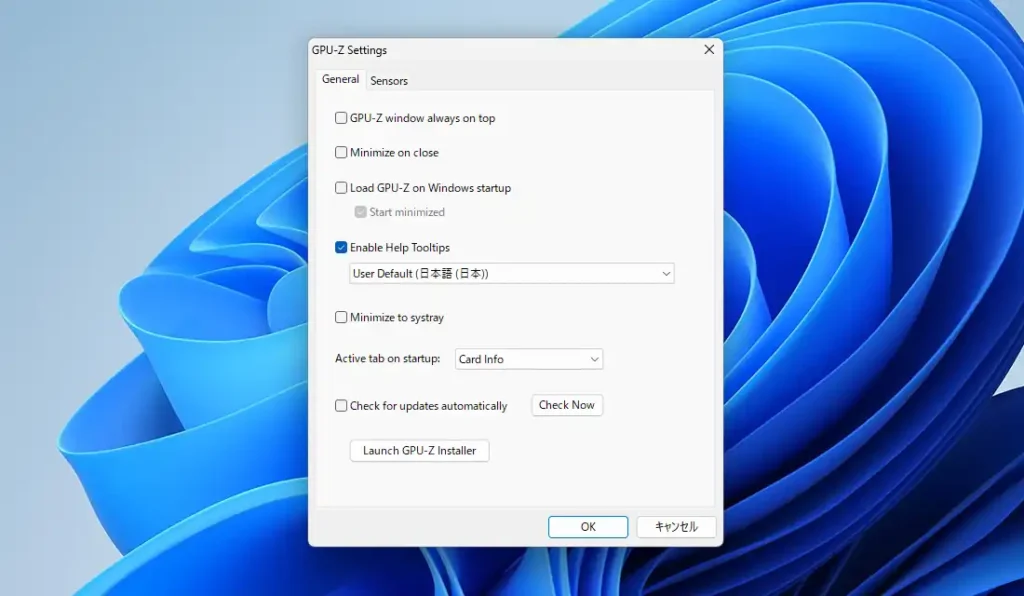Click Launch GPU-Z Installer button
Image resolution: width=1024 pixels, height=596 pixels.
coord(419,451)
